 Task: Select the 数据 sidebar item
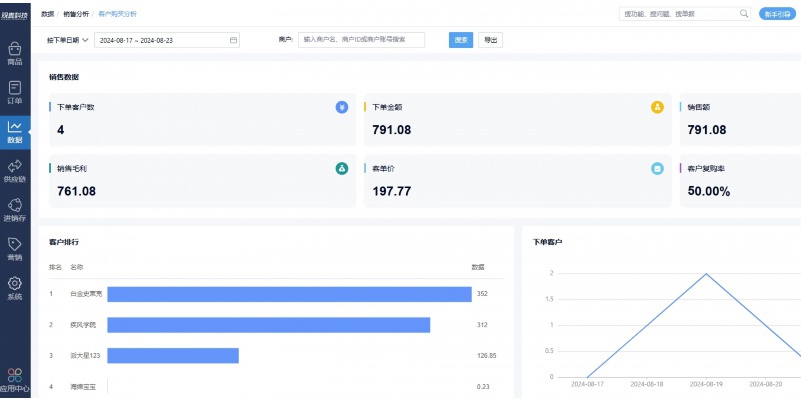(15, 132)
